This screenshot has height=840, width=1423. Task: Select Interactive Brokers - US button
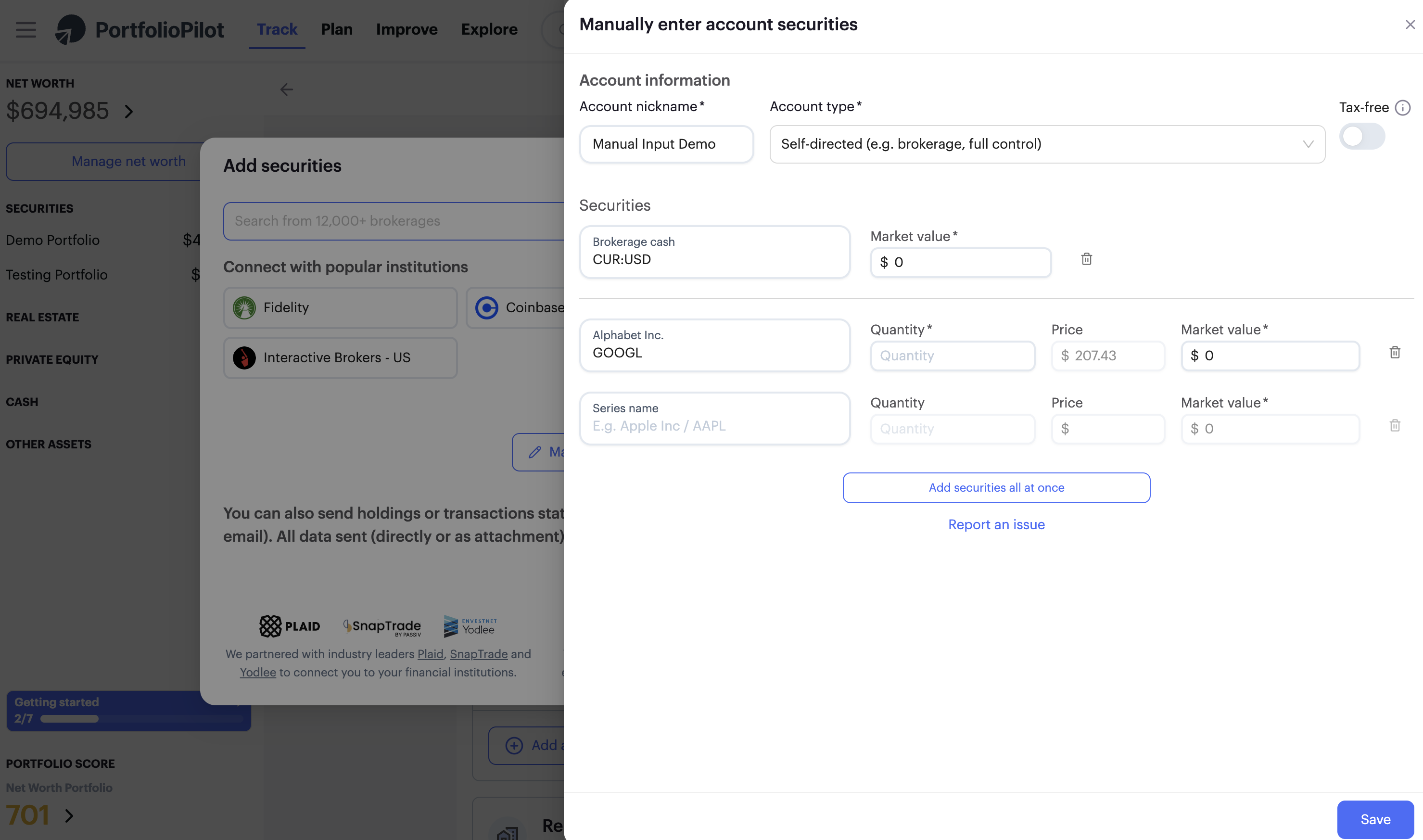click(x=340, y=358)
